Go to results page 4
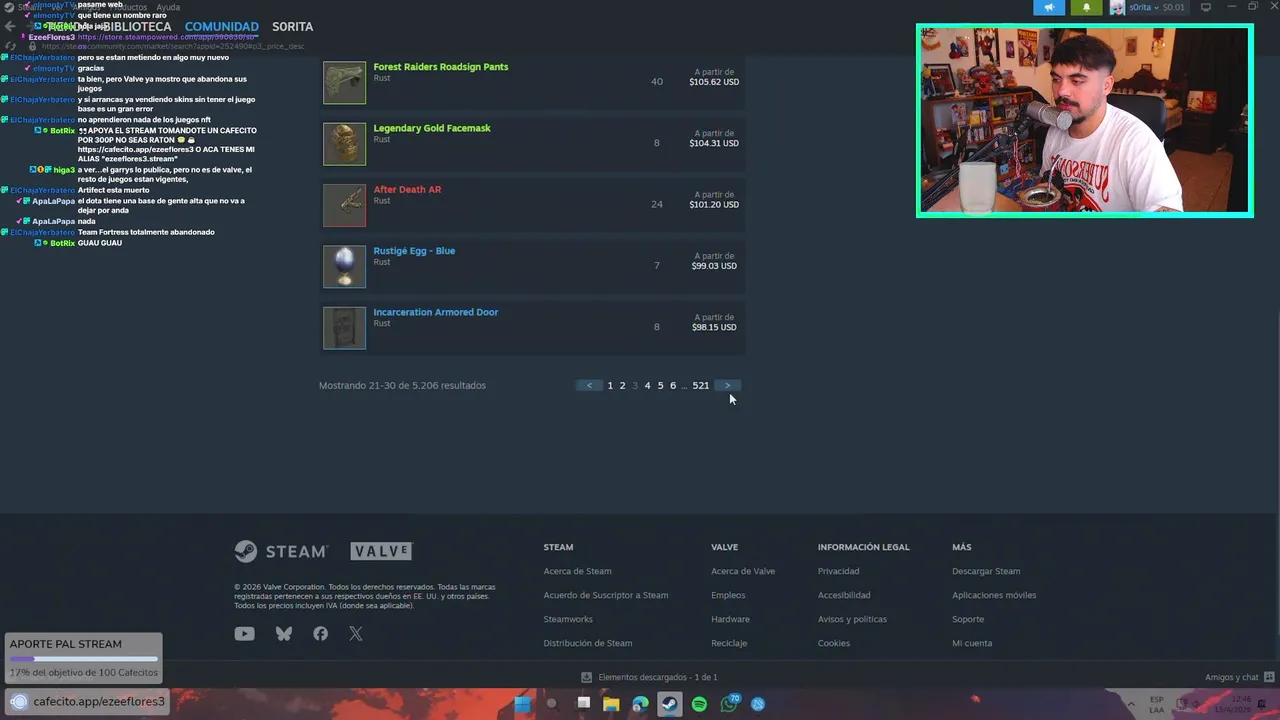The image size is (1280, 720). (x=647, y=385)
